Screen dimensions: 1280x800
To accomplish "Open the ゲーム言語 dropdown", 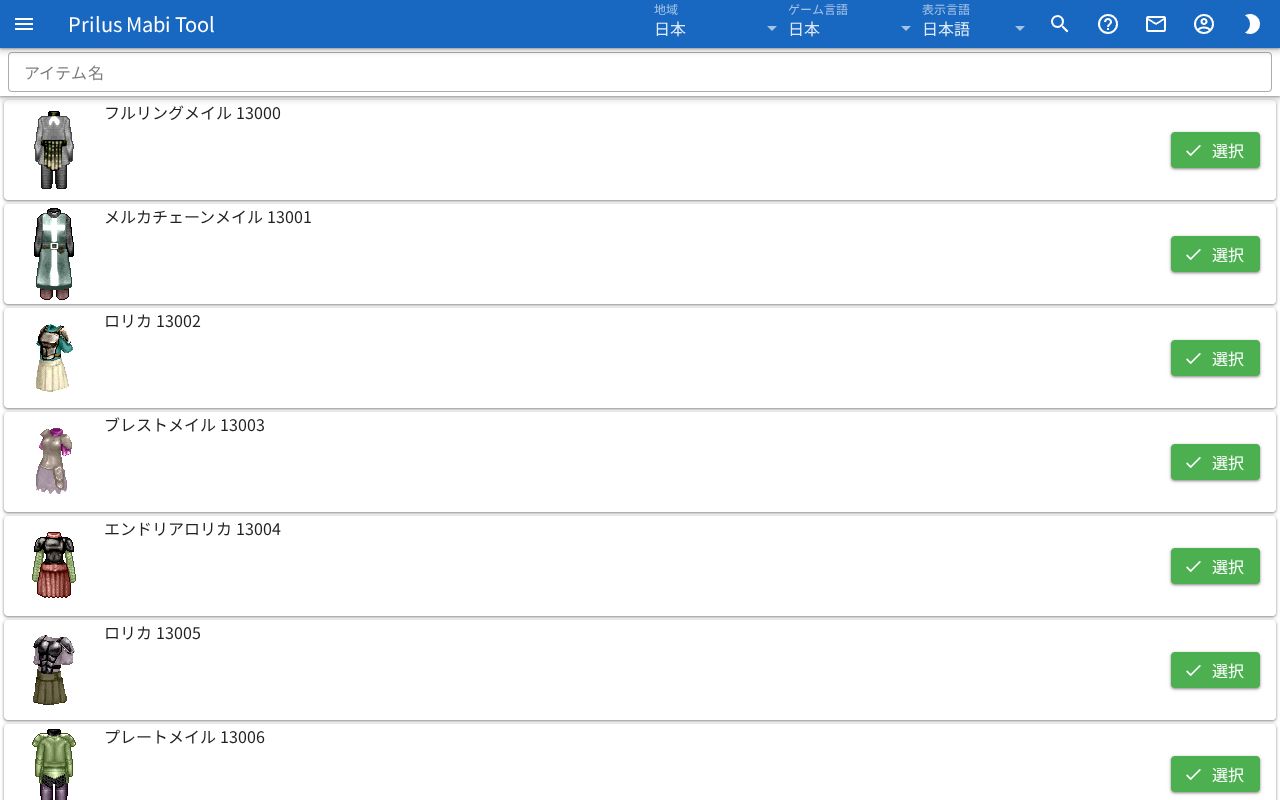I will [850, 24].
